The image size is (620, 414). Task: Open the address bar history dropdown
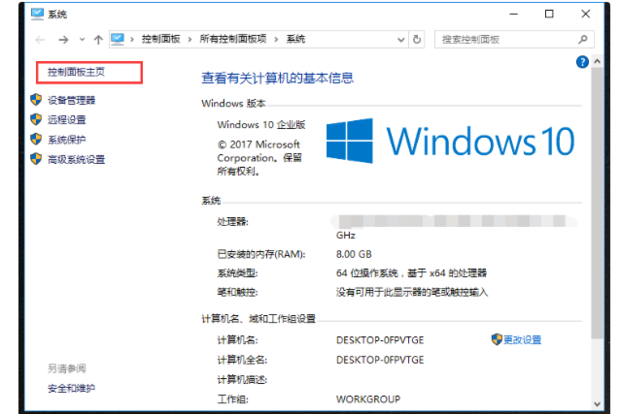(401, 40)
